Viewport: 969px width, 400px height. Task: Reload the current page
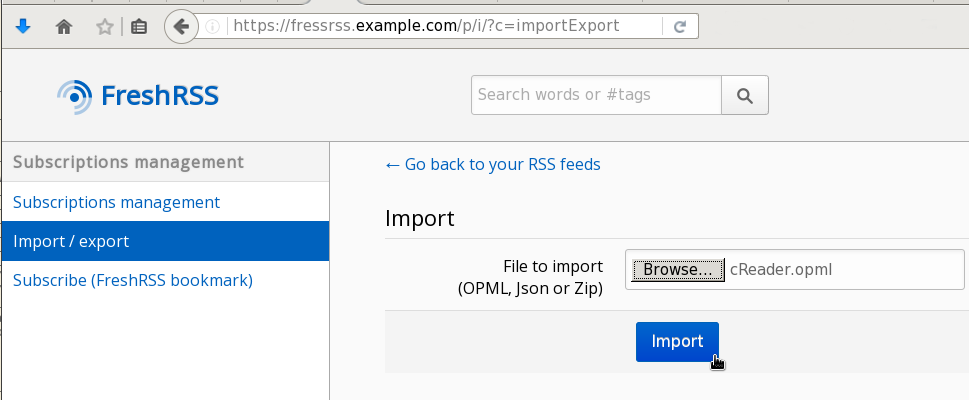[x=680, y=27]
